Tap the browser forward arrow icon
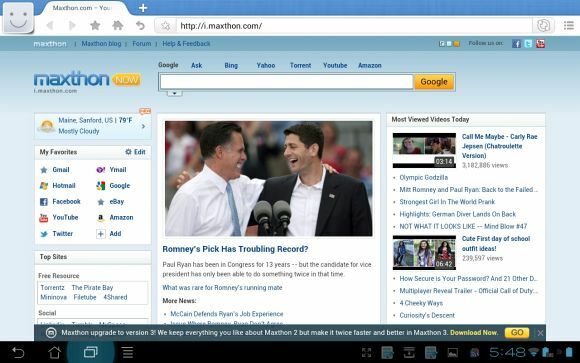This screenshot has height=363, width=580. [x=72, y=26]
